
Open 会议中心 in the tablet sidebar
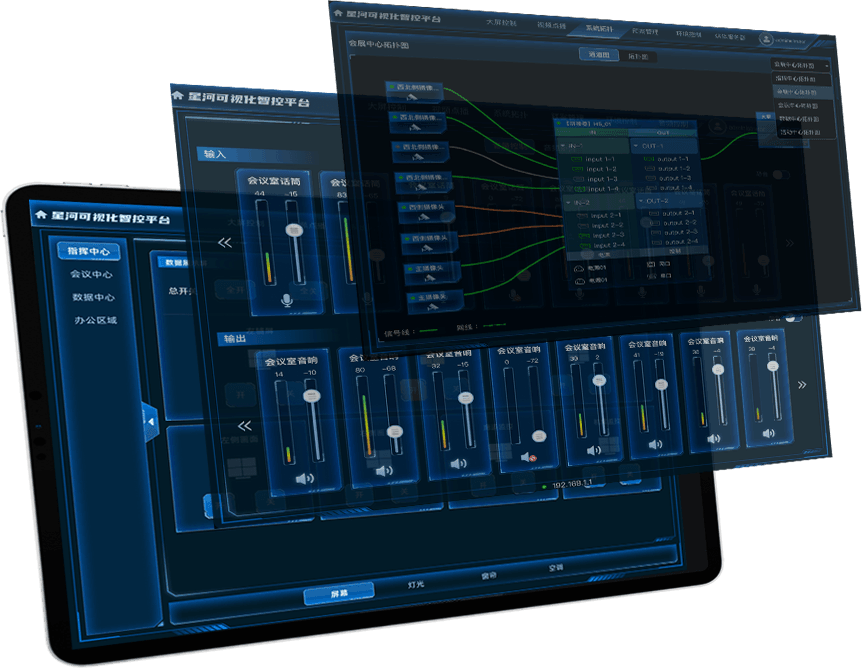[91, 274]
